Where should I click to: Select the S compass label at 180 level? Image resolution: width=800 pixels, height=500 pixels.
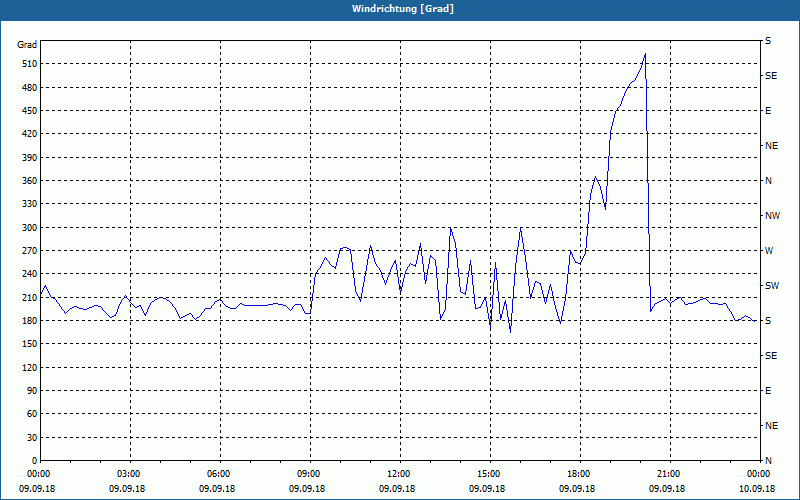[x=768, y=321]
